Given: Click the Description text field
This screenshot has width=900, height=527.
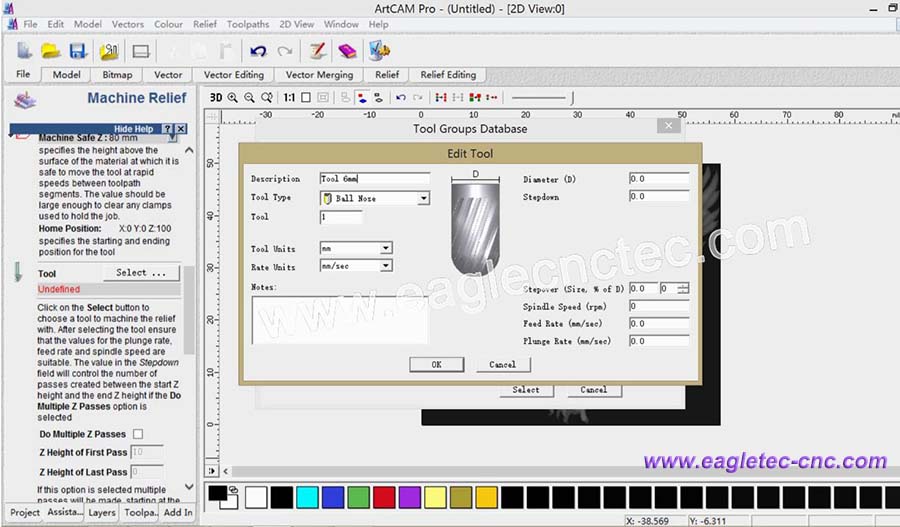Looking at the screenshot, I should [x=374, y=179].
